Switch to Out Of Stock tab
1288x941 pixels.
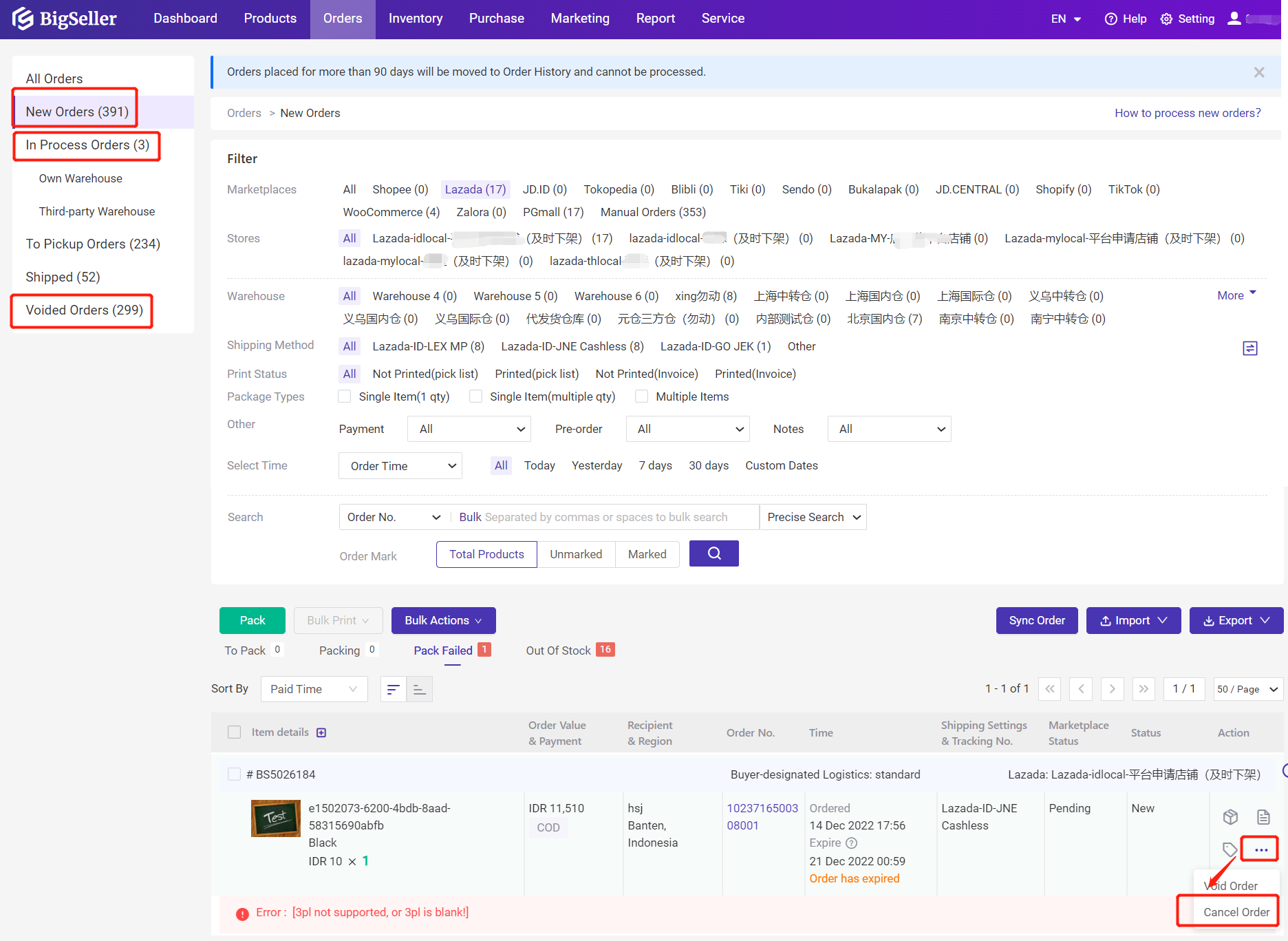570,651
